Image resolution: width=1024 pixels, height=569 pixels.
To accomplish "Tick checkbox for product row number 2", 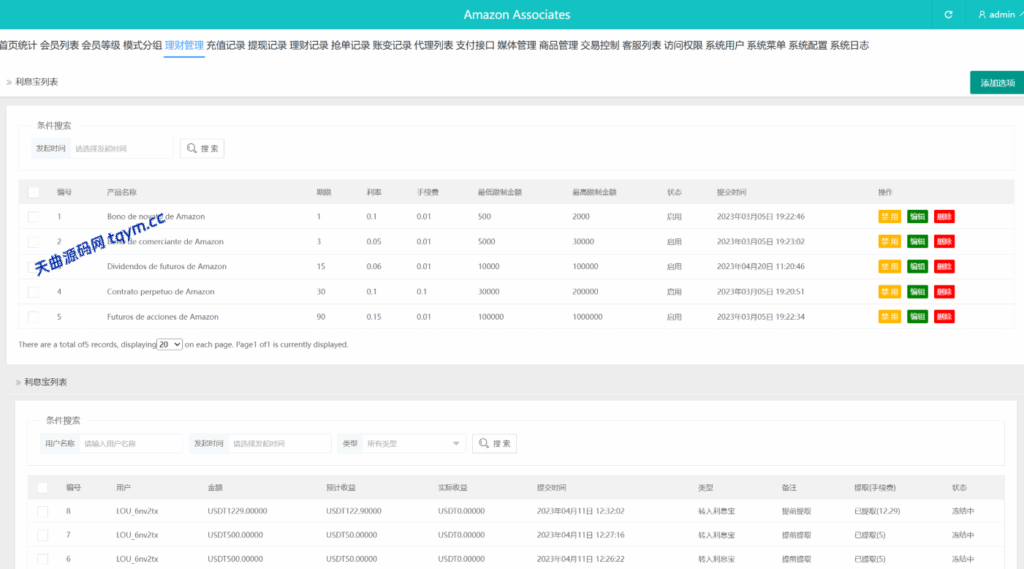I will pos(33,242).
